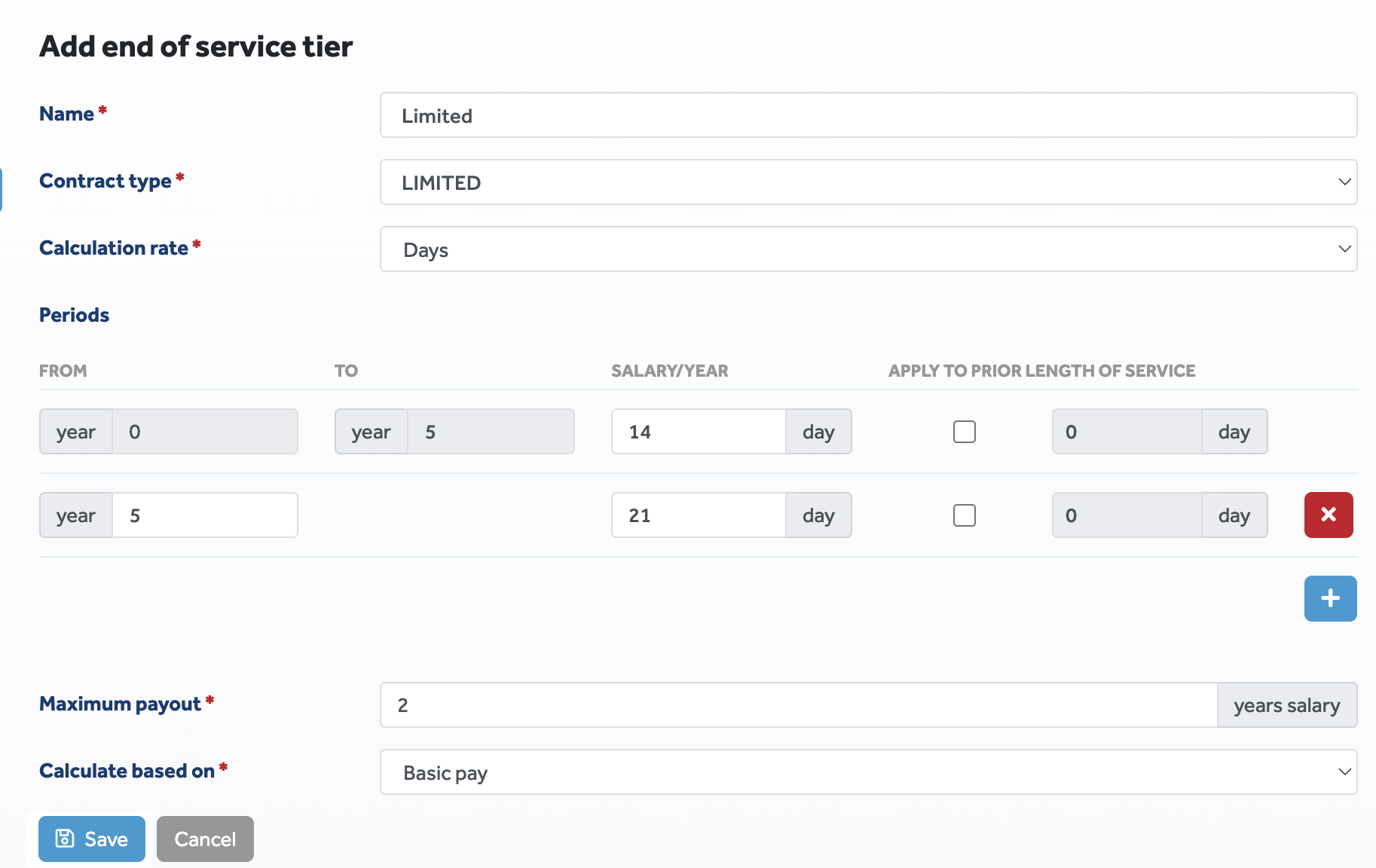Click the TO column header
Screen dimensions: 1376x868
point(346,371)
